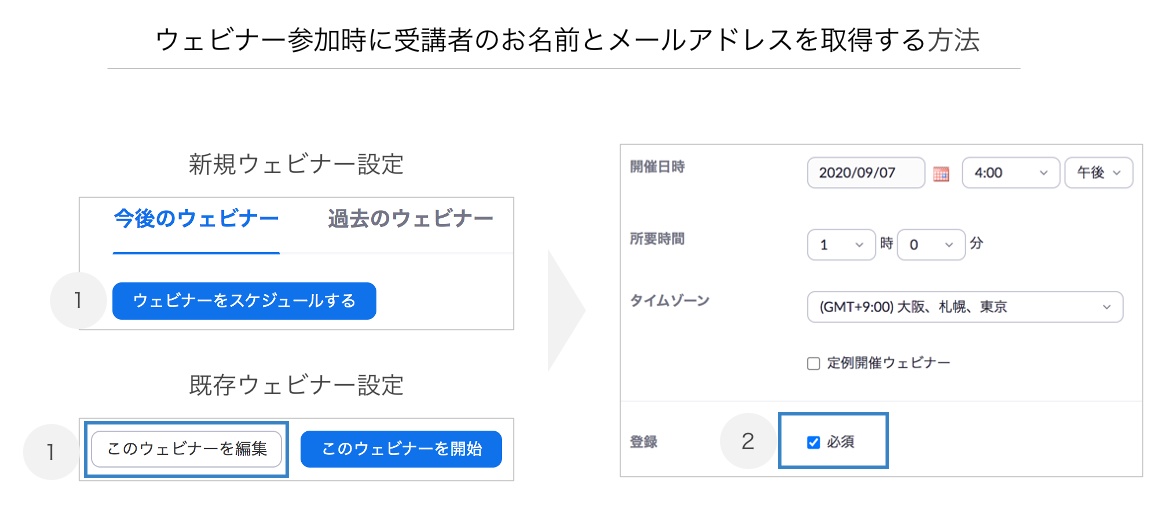Open the (GMT+9:00) timezone dropdown
Viewport: 1171px width, 521px height.
pyautogui.click(x=965, y=307)
